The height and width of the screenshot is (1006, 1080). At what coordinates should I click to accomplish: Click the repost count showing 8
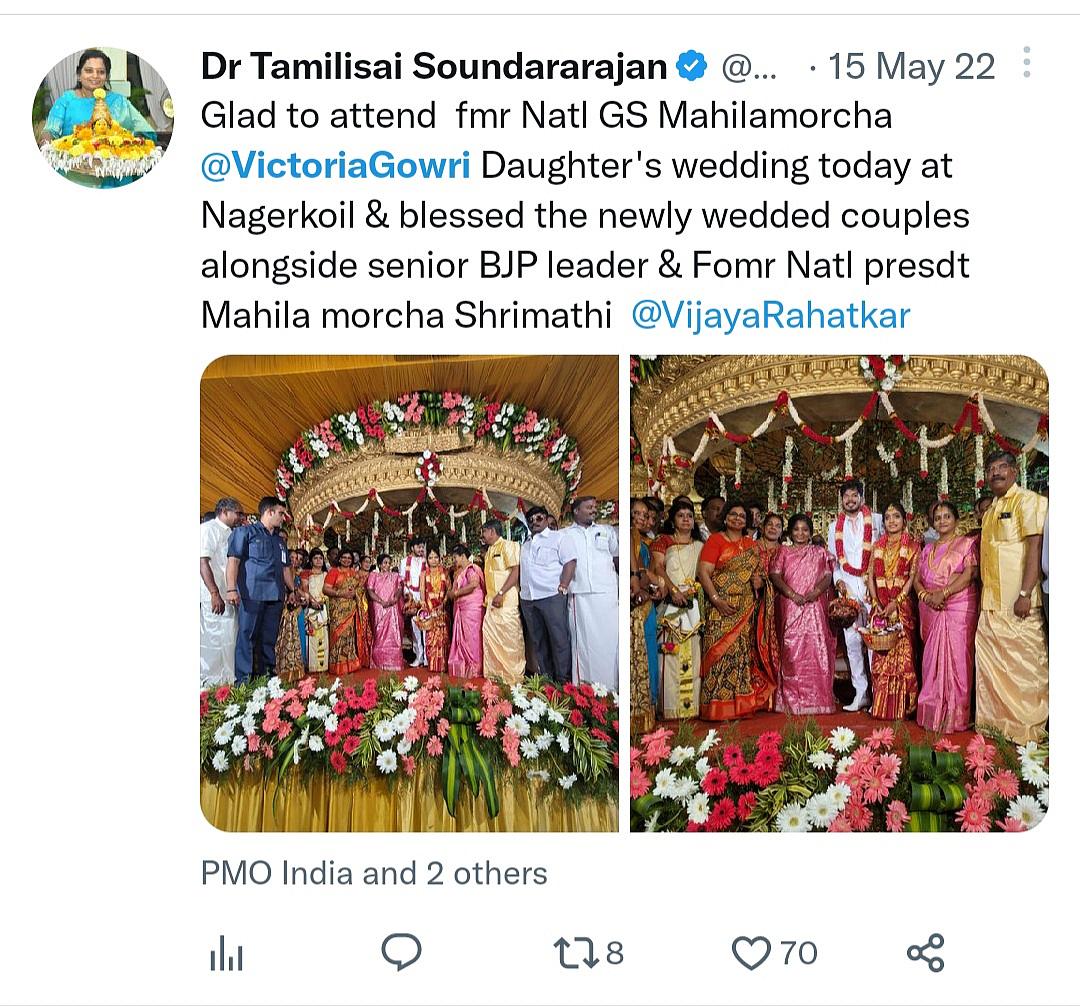pos(615,953)
